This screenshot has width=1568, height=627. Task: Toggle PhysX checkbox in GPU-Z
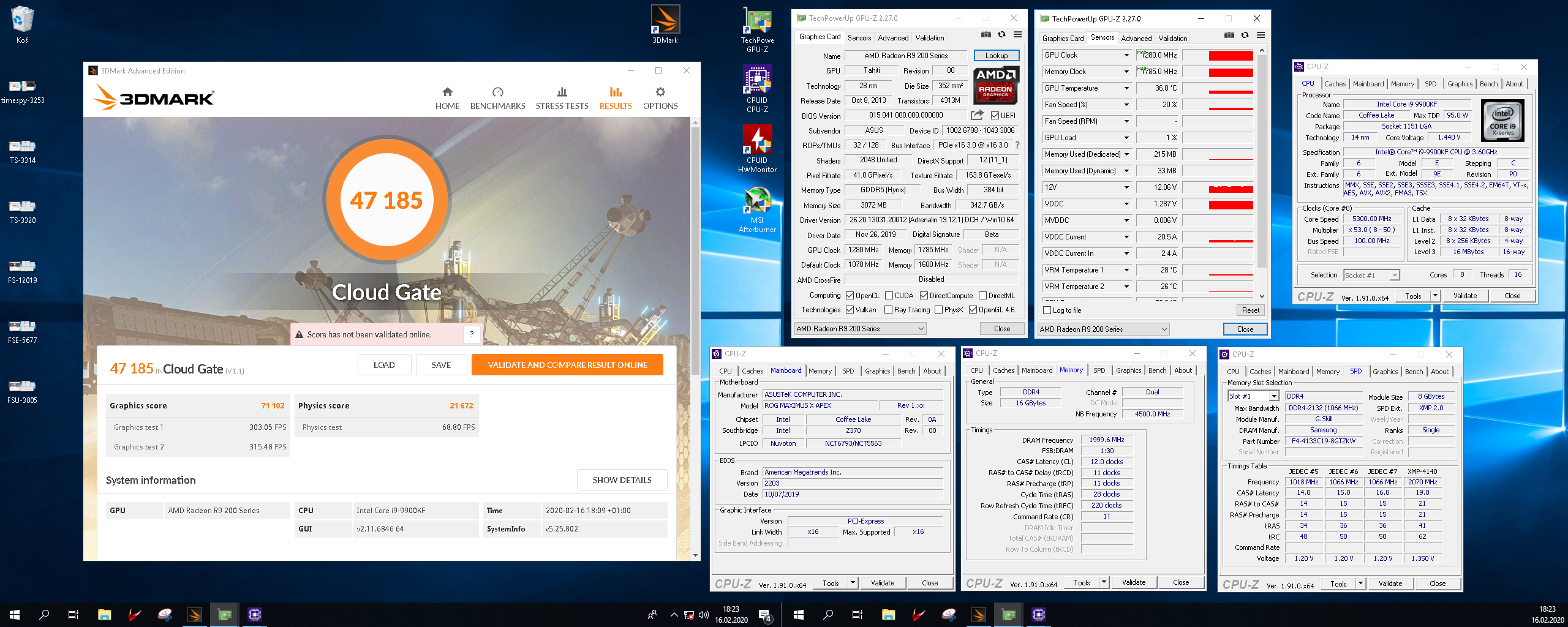[938, 310]
